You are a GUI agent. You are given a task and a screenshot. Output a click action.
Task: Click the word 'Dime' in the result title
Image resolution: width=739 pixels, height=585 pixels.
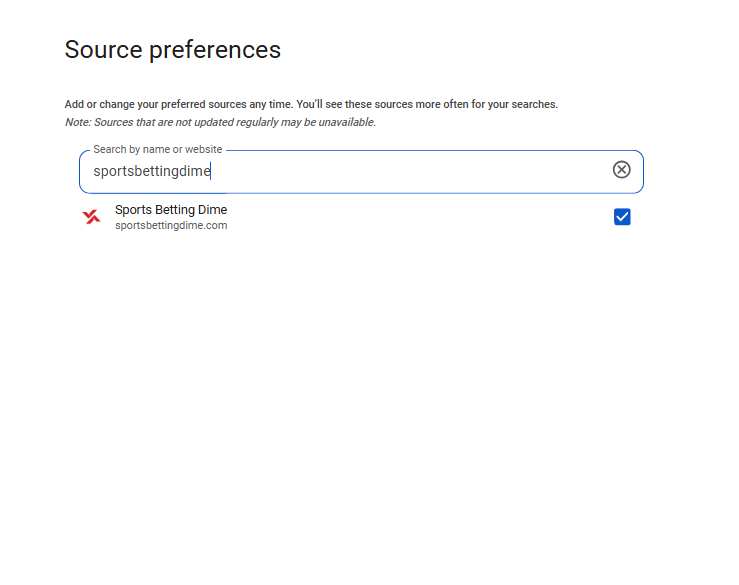[213, 210]
